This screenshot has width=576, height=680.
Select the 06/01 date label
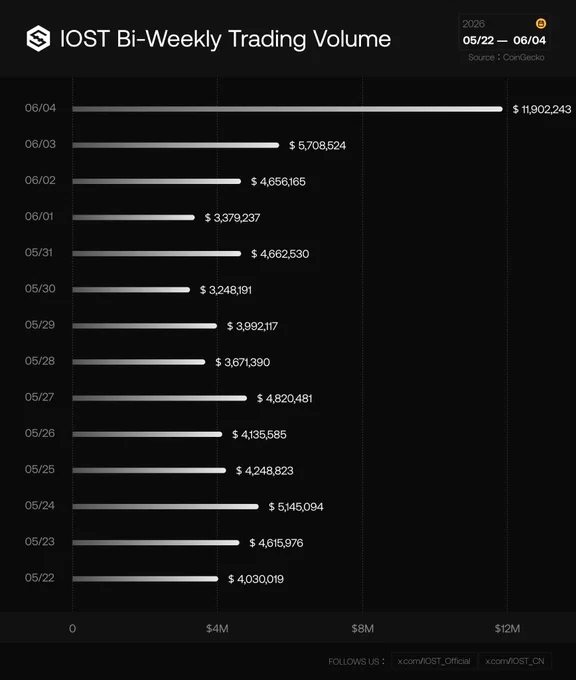click(39, 216)
